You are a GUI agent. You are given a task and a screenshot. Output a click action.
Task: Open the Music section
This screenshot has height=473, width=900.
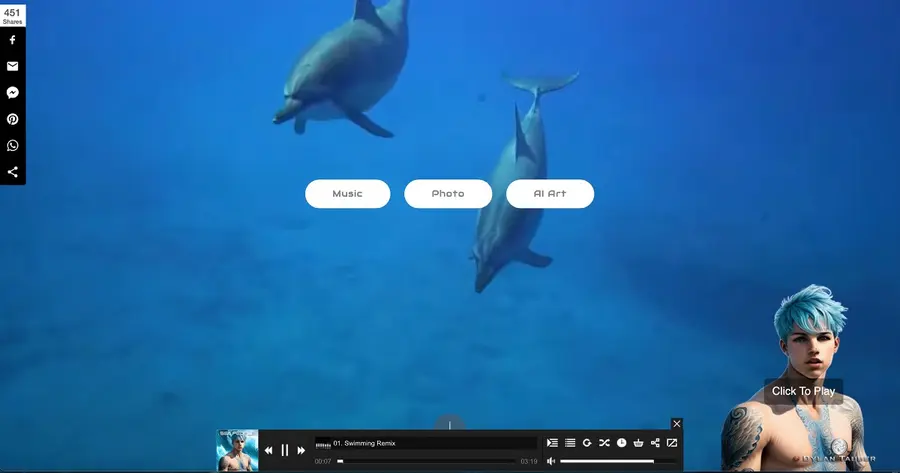coord(348,193)
